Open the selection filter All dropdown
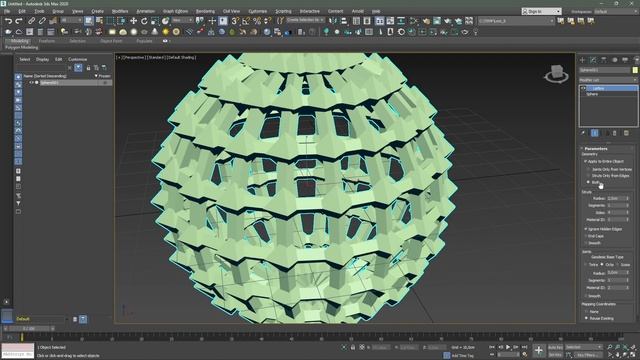 pos(71,20)
